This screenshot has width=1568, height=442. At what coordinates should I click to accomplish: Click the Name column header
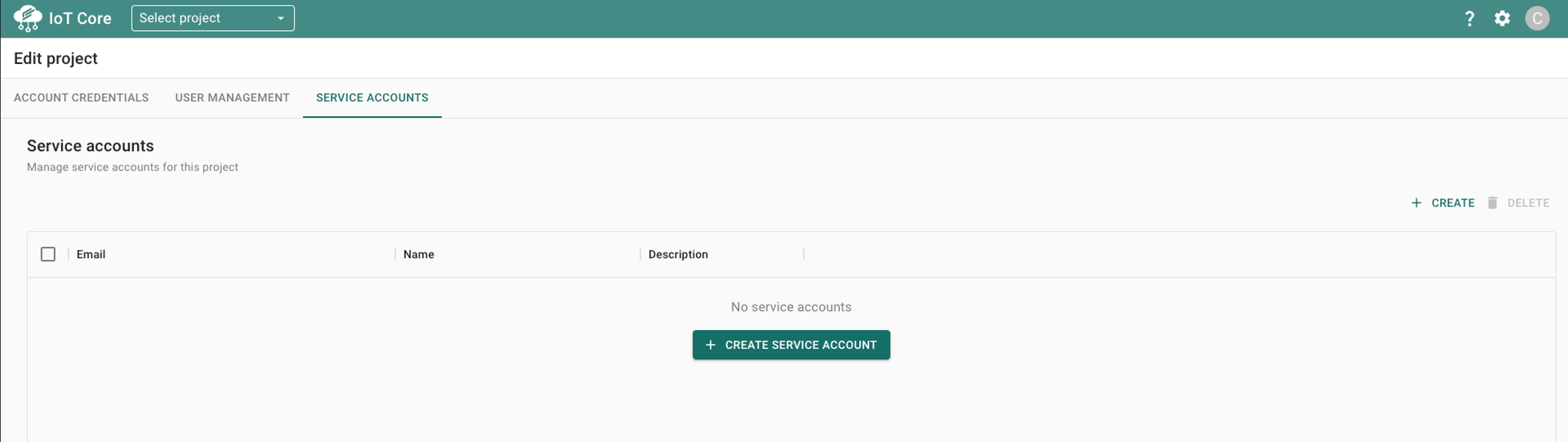tap(419, 254)
